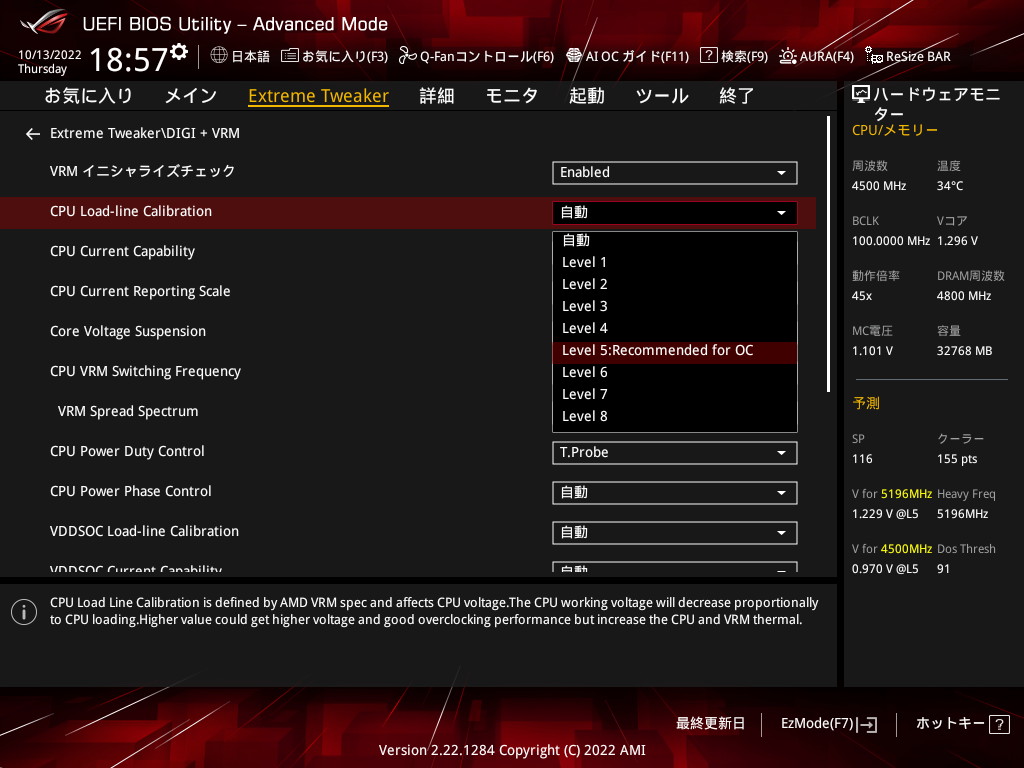
Task: Open お気に入り tab
Action: [x=88, y=96]
